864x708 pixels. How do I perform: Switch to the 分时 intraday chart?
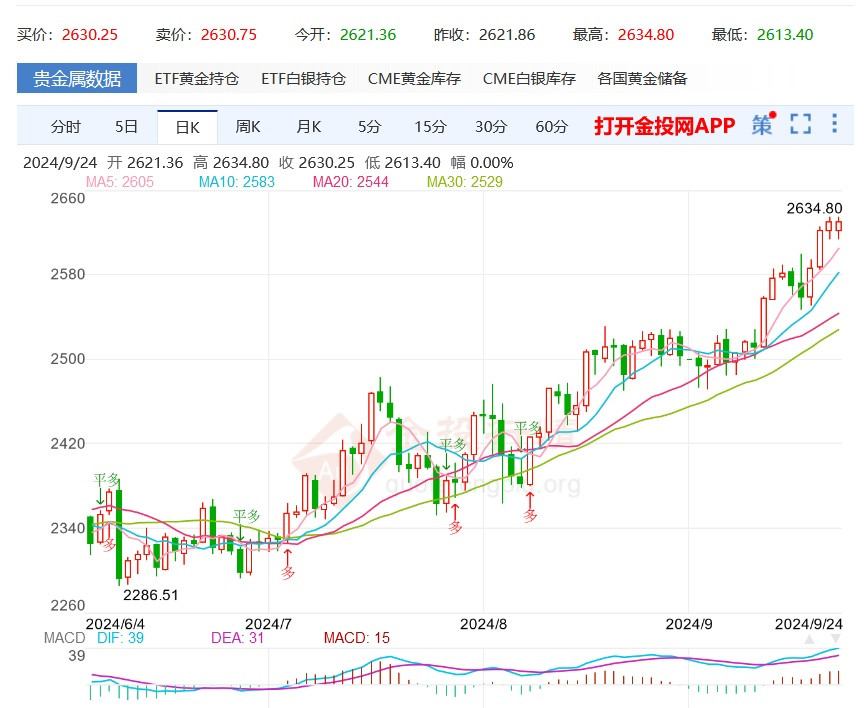[x=66, y=126]
